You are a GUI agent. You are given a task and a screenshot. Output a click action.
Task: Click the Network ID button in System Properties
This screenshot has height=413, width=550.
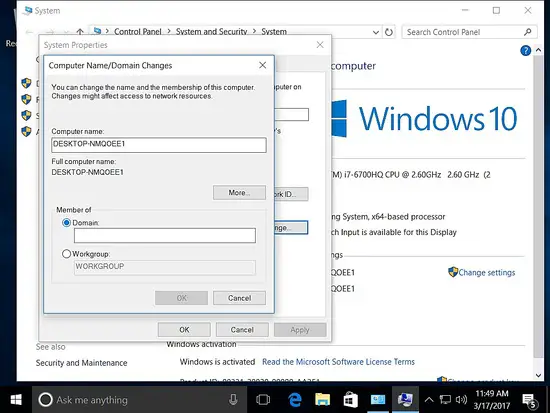291,194
